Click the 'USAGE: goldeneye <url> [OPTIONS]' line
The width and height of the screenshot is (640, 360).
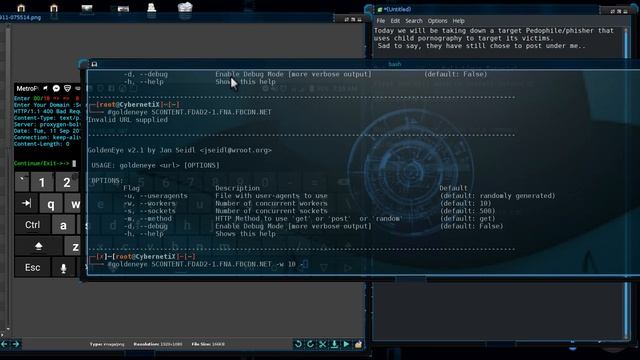156,165
